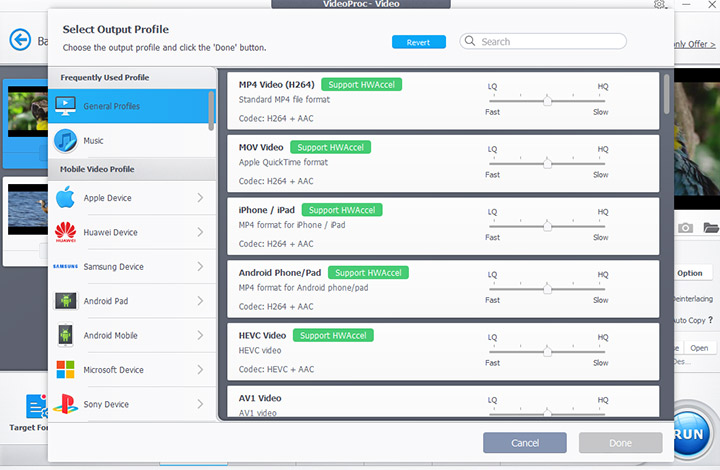Open Apple Device profile list
720x470 pixels.
pos(132,197)
